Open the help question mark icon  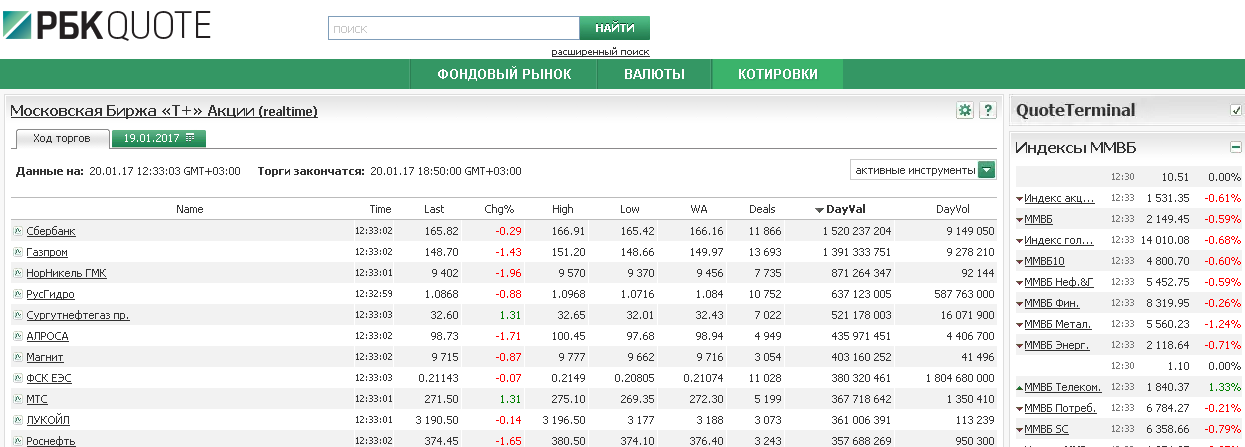[x=988, y=110]
